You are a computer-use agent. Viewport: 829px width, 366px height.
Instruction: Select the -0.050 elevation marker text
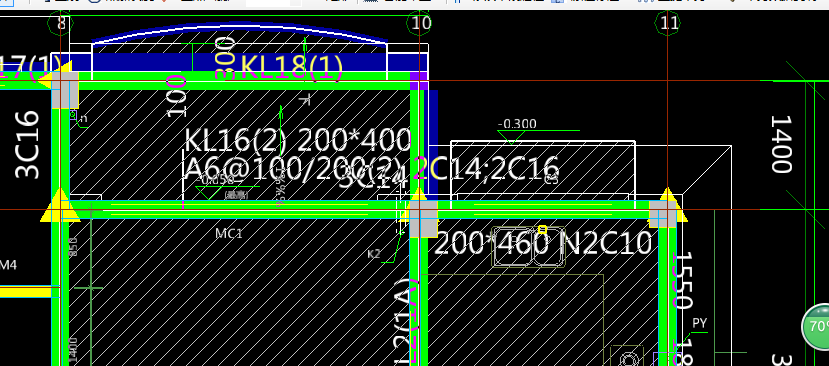click(215, 181)
